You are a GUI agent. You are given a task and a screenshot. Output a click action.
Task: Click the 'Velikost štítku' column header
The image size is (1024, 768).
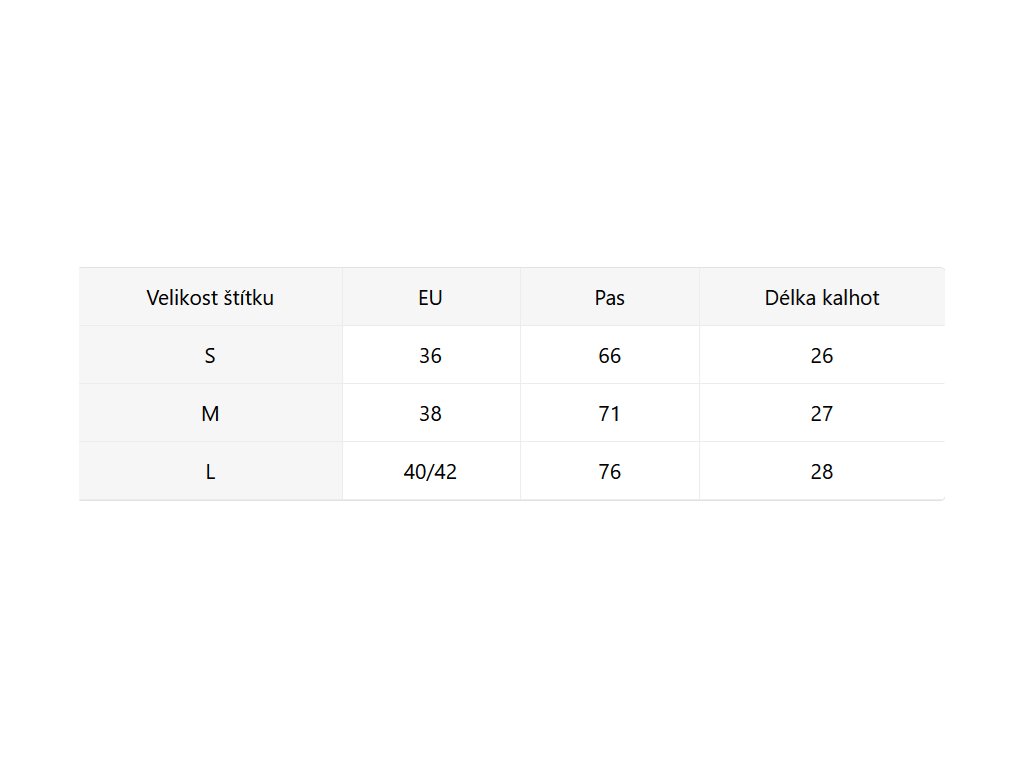pyautogui.click(x=210, y=297)
